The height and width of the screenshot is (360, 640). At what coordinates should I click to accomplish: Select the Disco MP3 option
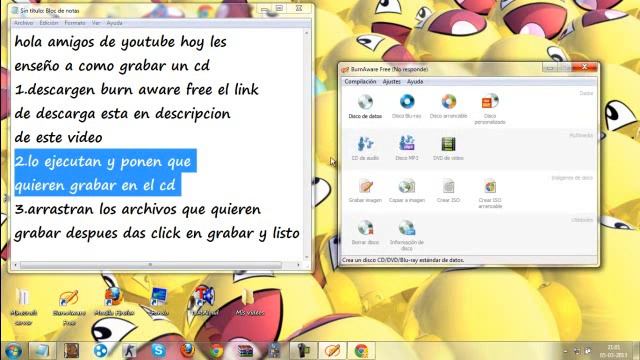coord(407,148)
